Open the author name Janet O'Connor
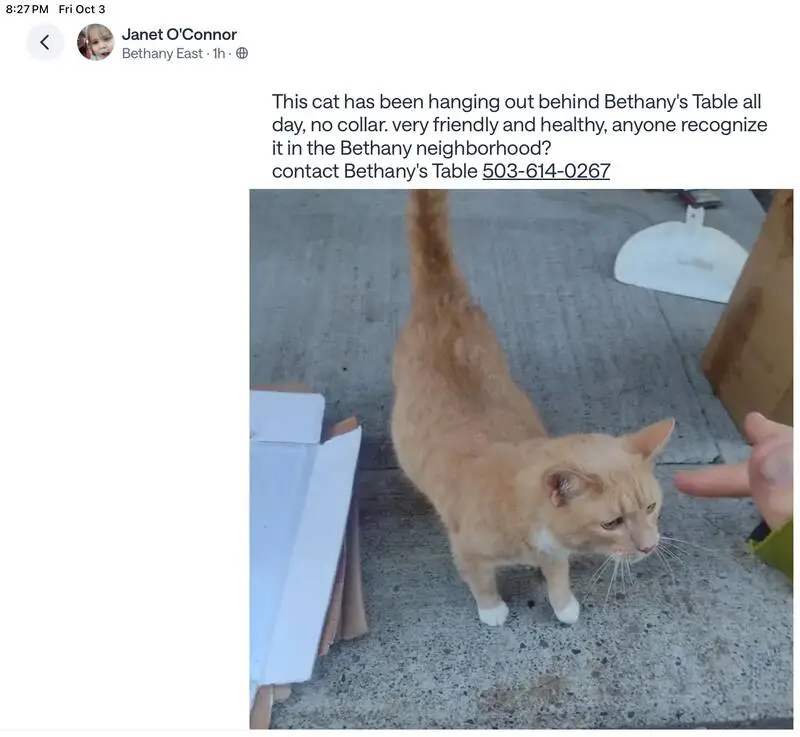Image resolution: width=800 pixels, height=737 pixels. (x=179, y=34)
